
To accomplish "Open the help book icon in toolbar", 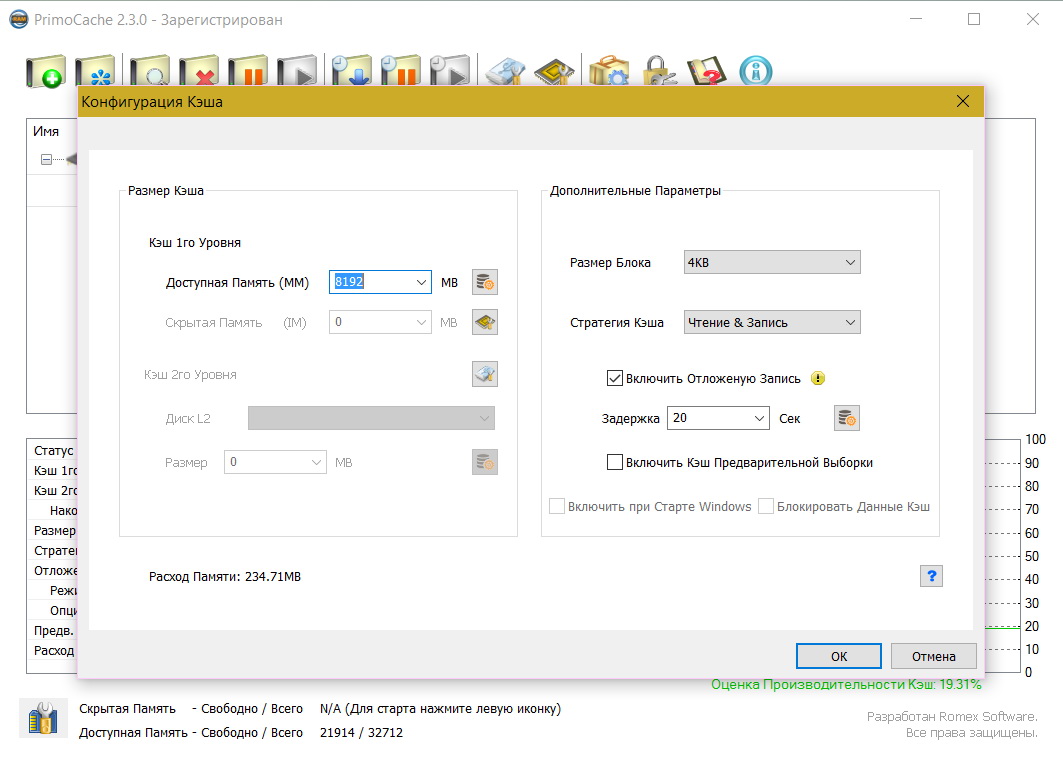I will (707, 71).
